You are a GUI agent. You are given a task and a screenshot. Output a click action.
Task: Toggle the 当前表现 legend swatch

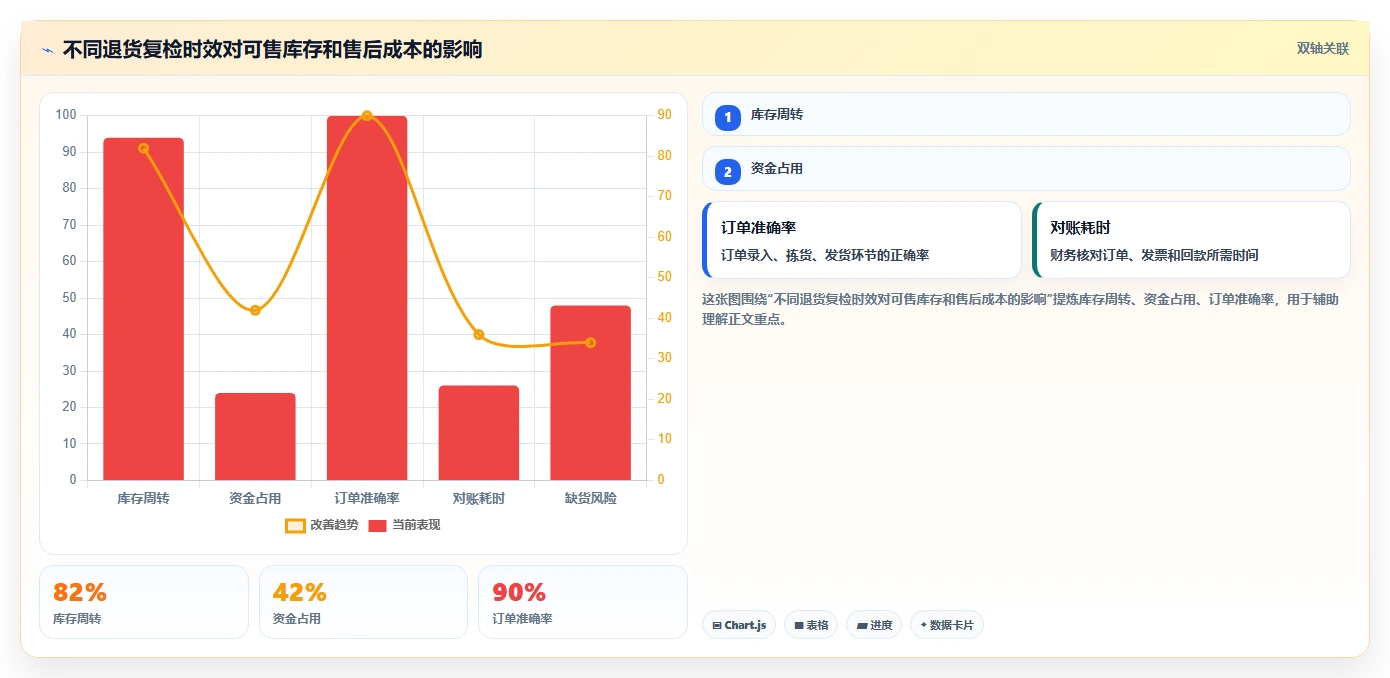pyautogui.click(x=377, y=525)
